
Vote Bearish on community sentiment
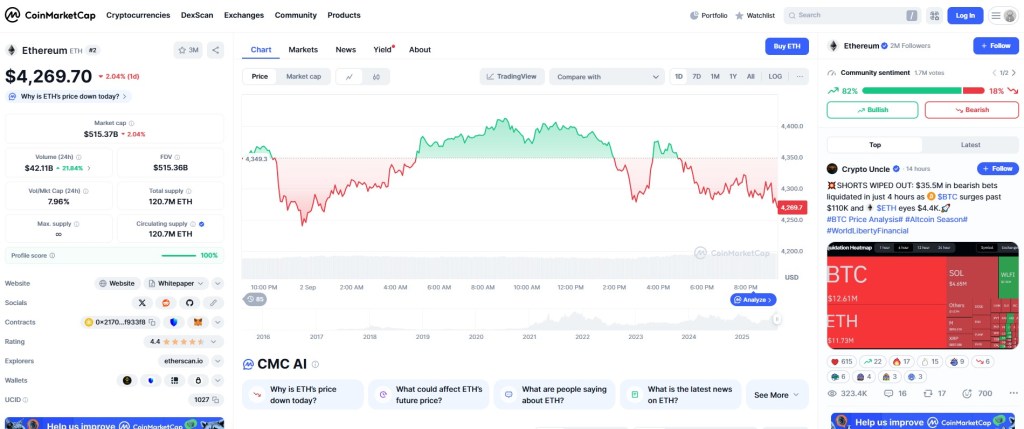point(972,110)
